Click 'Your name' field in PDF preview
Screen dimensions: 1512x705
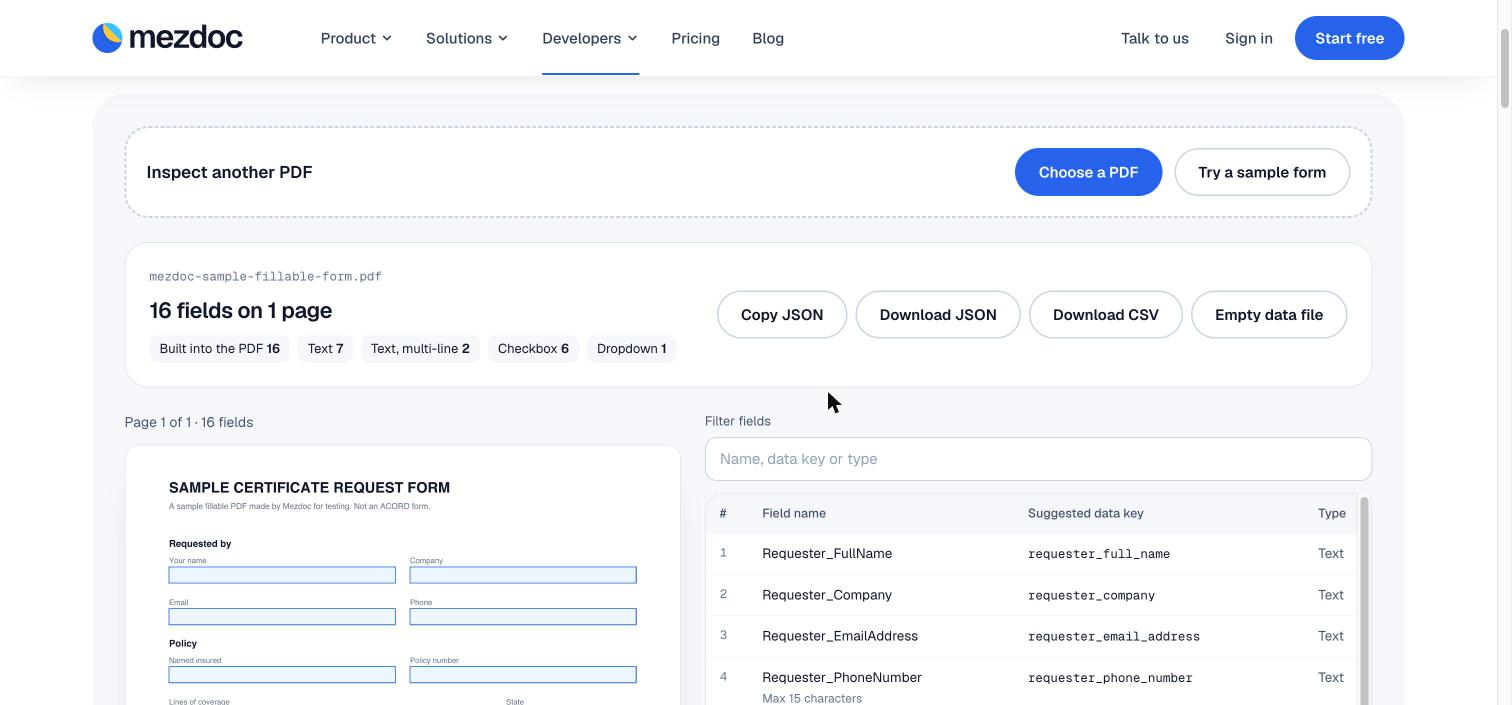(282, 575)
